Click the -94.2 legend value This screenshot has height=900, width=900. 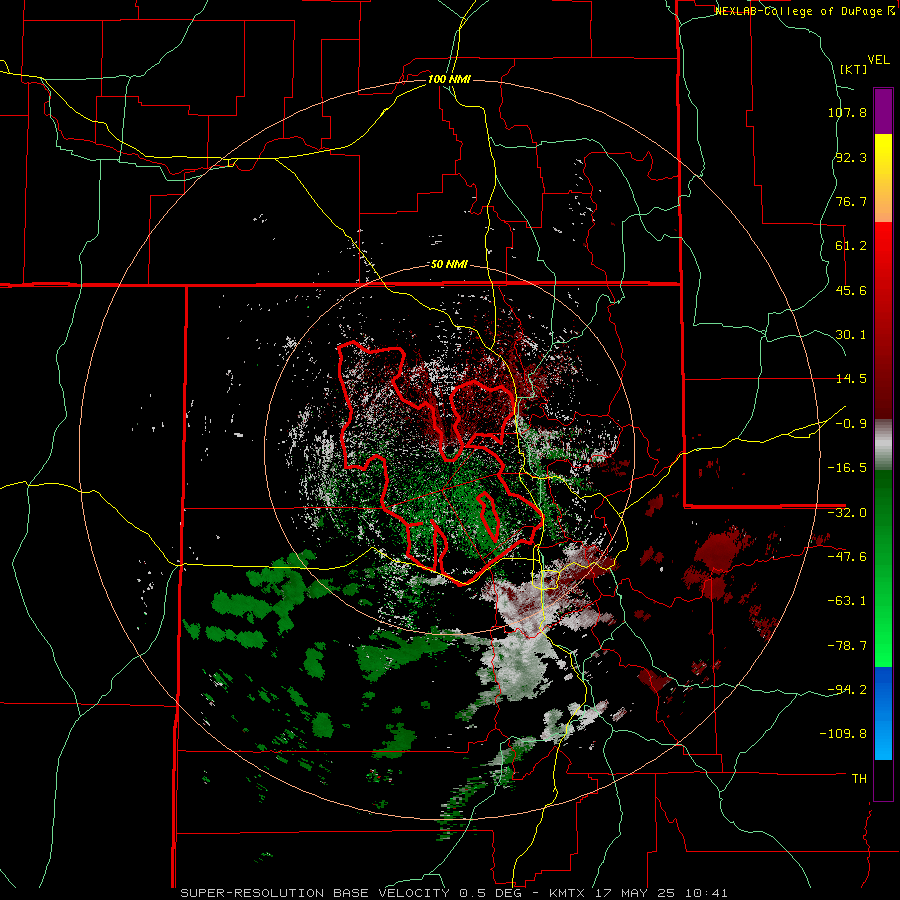[847, 690]
